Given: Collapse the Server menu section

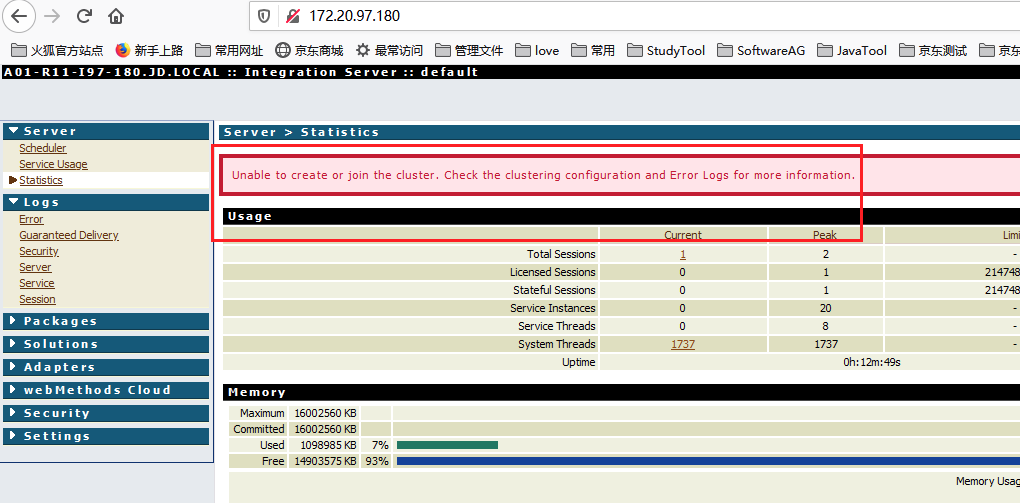Looking at the screenshot, I should [106, 131].
